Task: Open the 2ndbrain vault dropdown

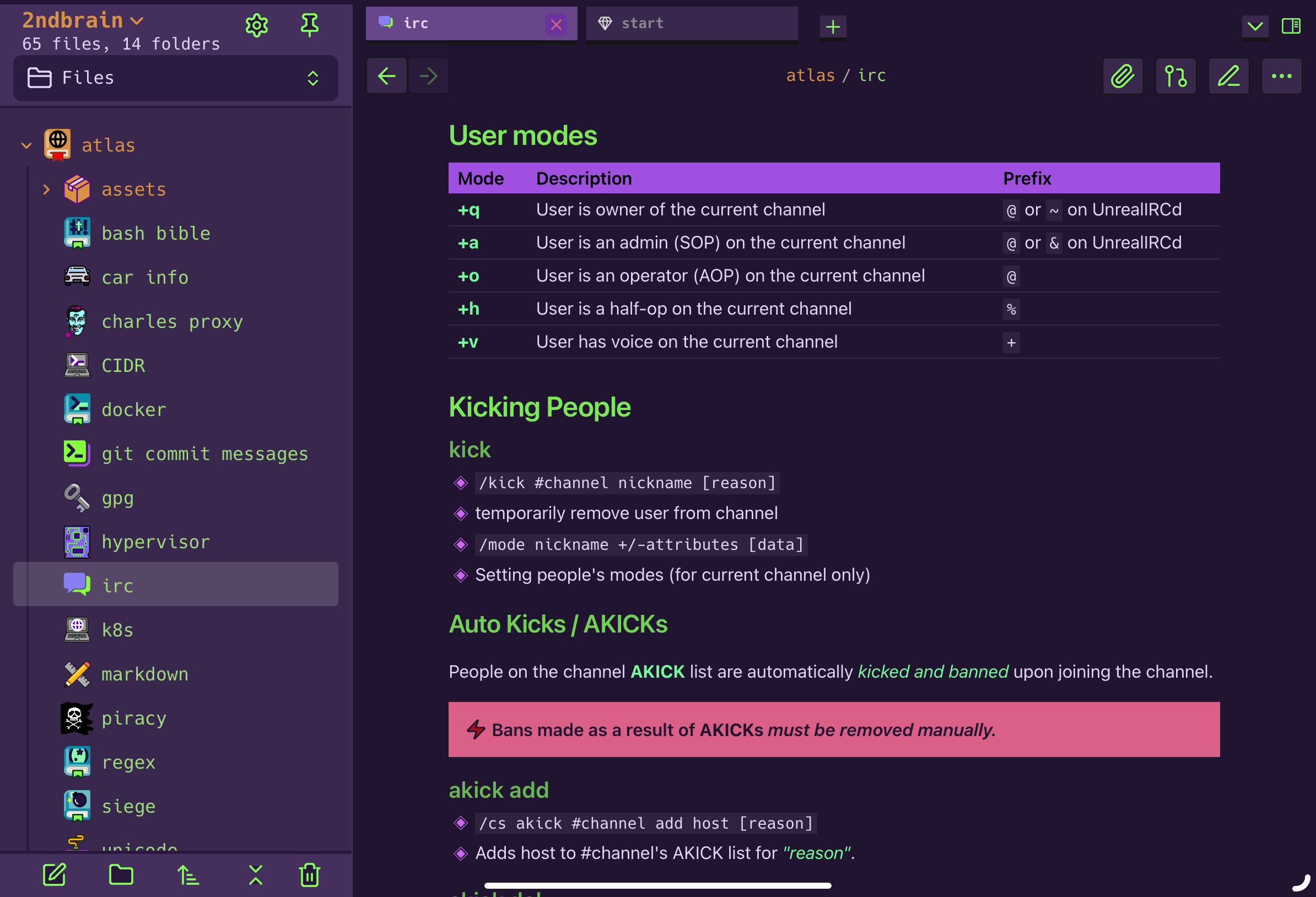Action: tap(83, 21)
